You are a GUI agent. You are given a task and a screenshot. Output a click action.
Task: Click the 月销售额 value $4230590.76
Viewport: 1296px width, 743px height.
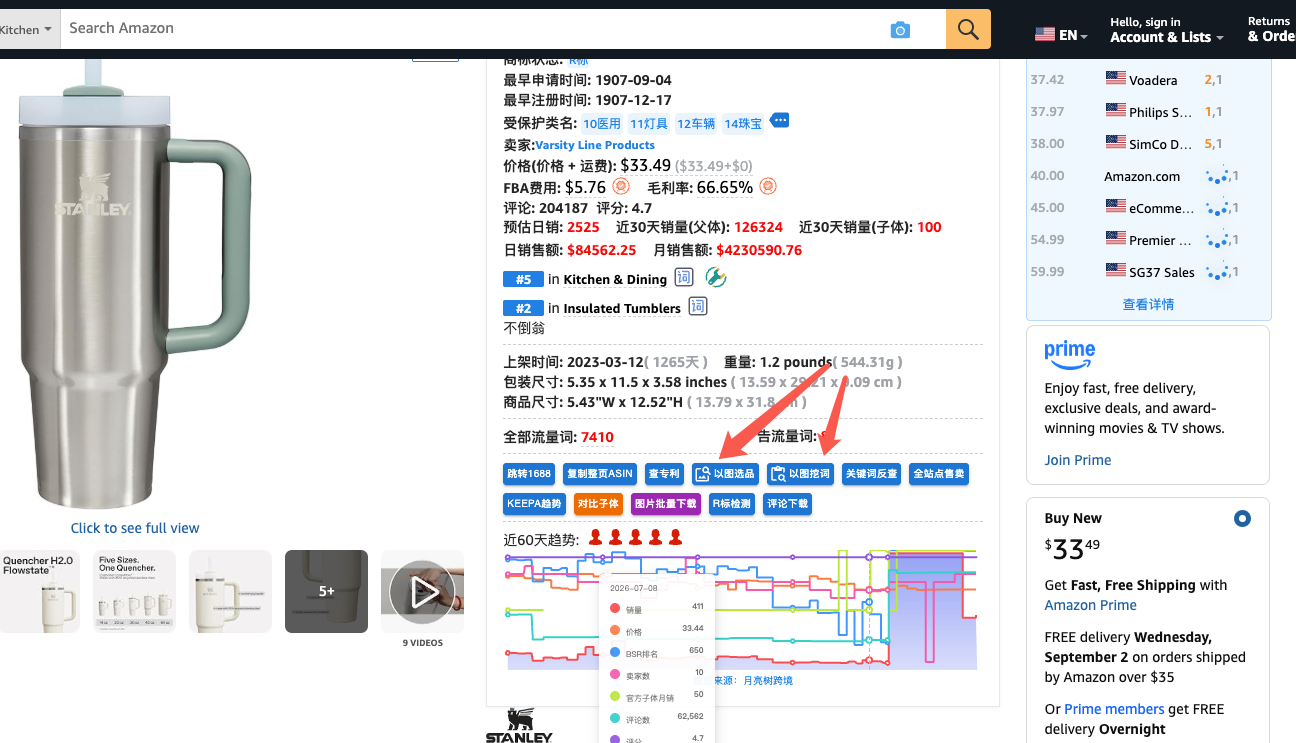point(759,250)
